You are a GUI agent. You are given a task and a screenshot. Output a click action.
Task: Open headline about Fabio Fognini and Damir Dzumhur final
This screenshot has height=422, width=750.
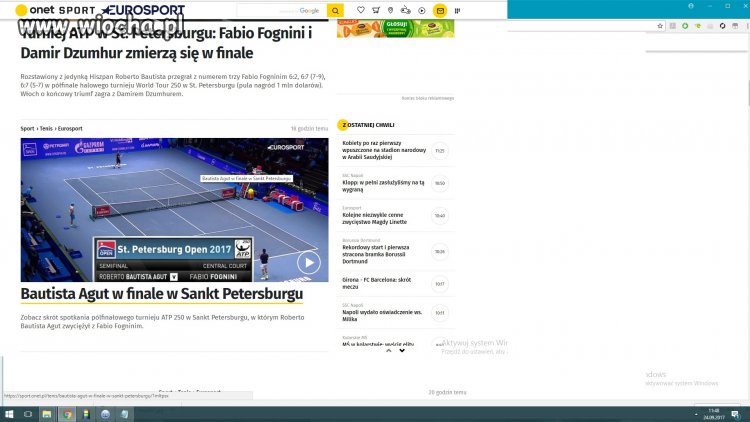coord(166,43)
